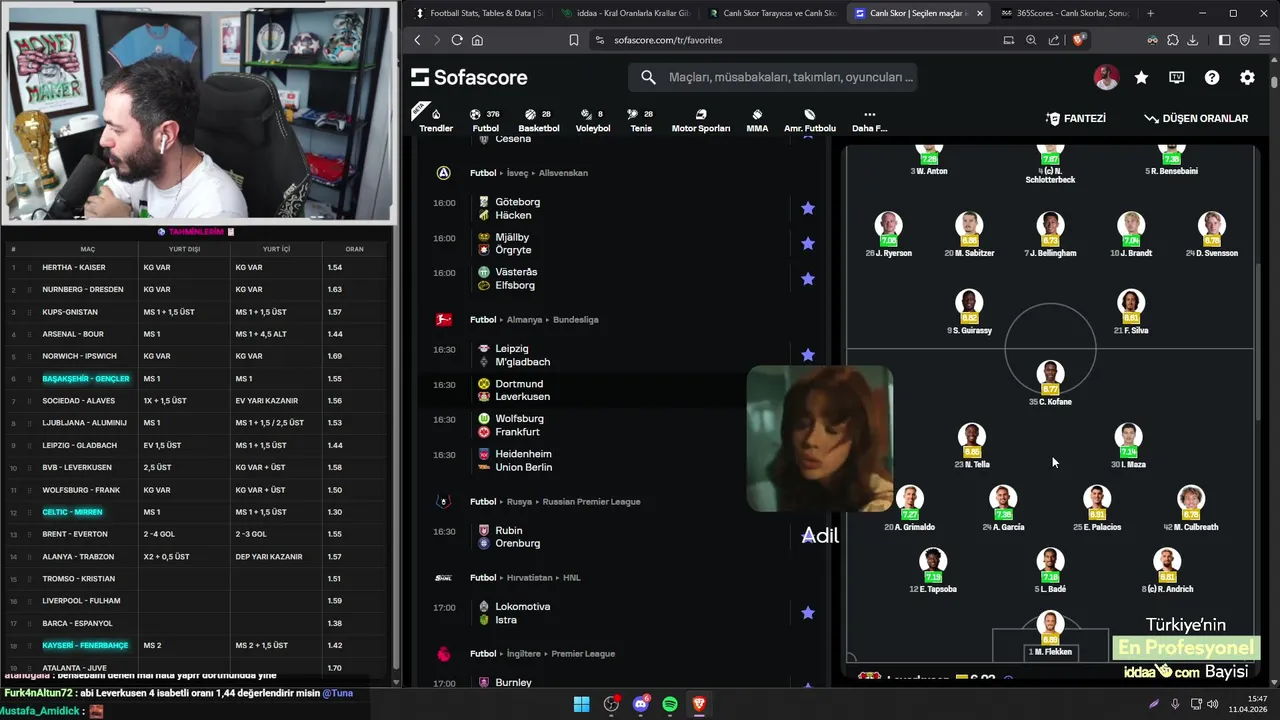This screenshot has height=720, width=1280.
Task: Open Brave Shields icon
Action: [1079, 40]
